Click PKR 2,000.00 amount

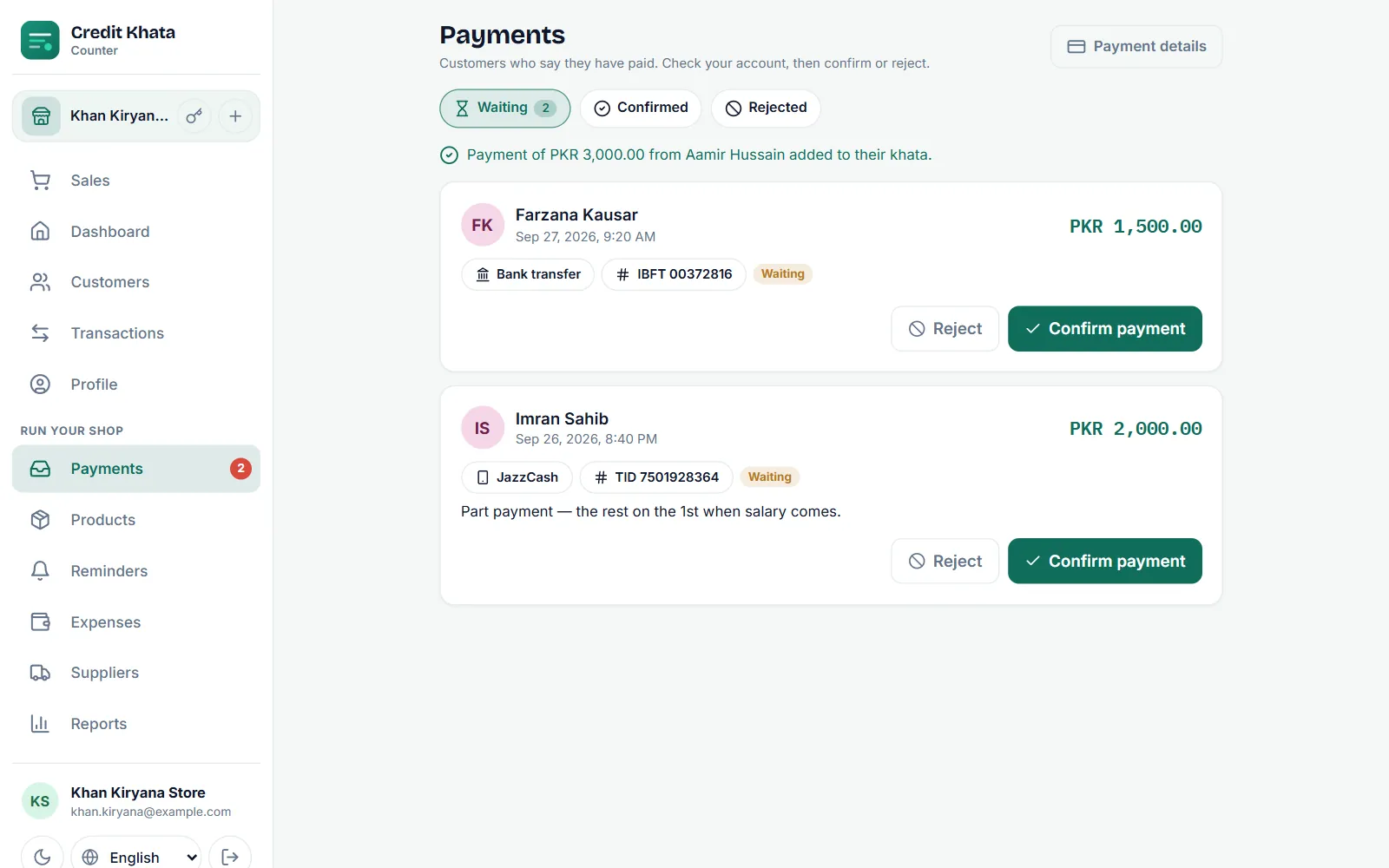coord(1136,429)
